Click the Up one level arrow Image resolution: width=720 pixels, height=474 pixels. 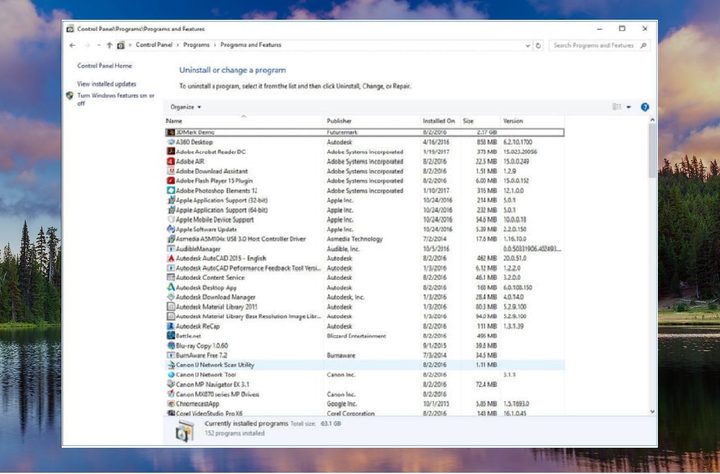(x=109, y=45)
